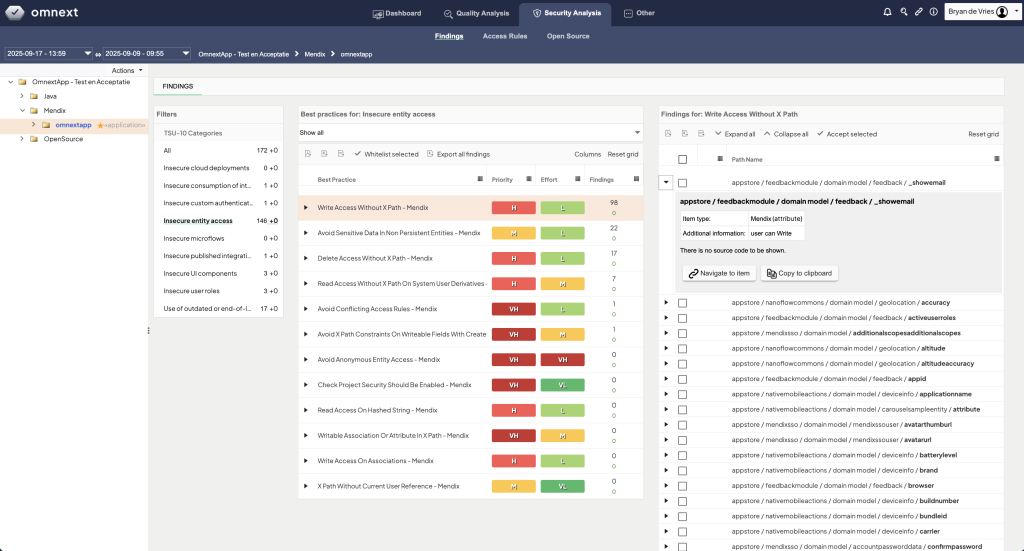Select the FINDINGS panel tab
Viewport: 1024px width, 551px height.
(x=178, y=86)
